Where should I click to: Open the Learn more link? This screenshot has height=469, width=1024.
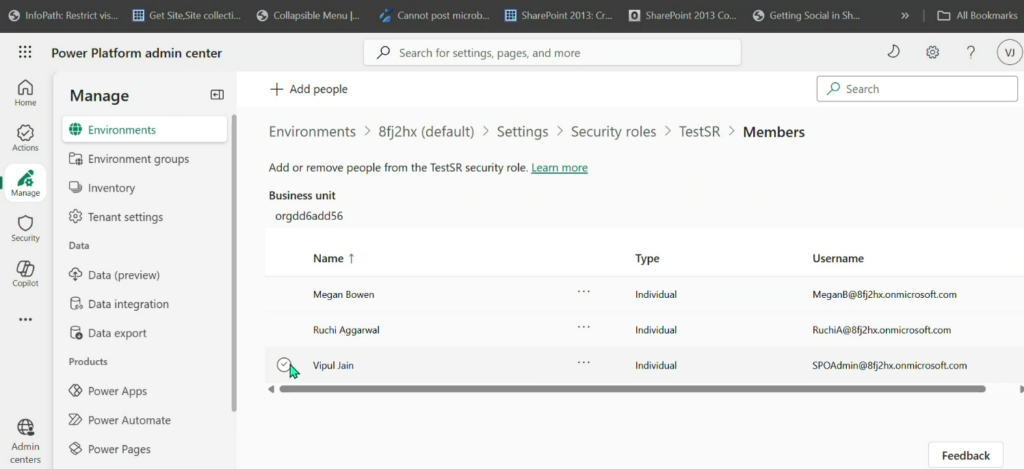click(559, 167)
